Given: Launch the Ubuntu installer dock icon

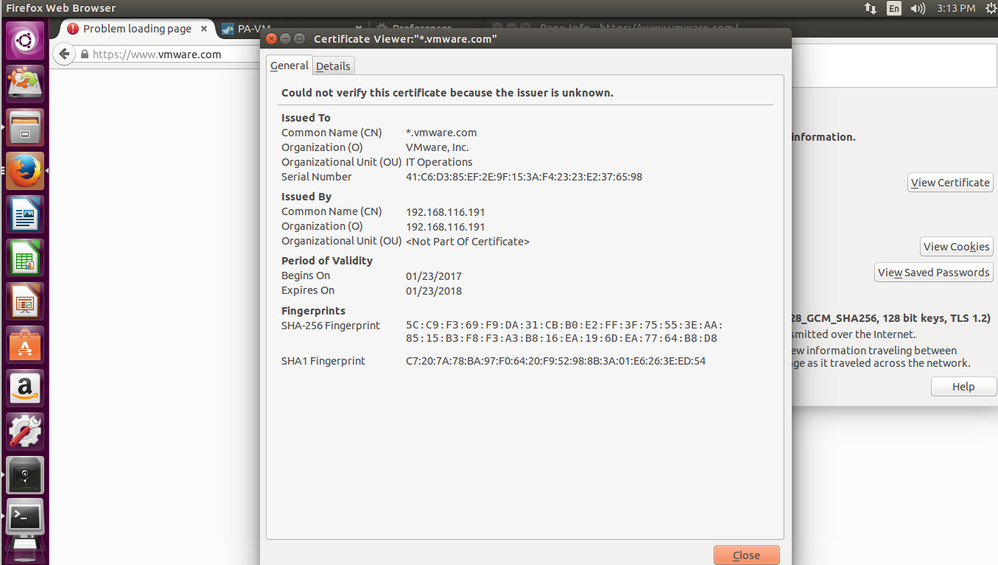Looking at the screenshot, I should click(25, 84).
